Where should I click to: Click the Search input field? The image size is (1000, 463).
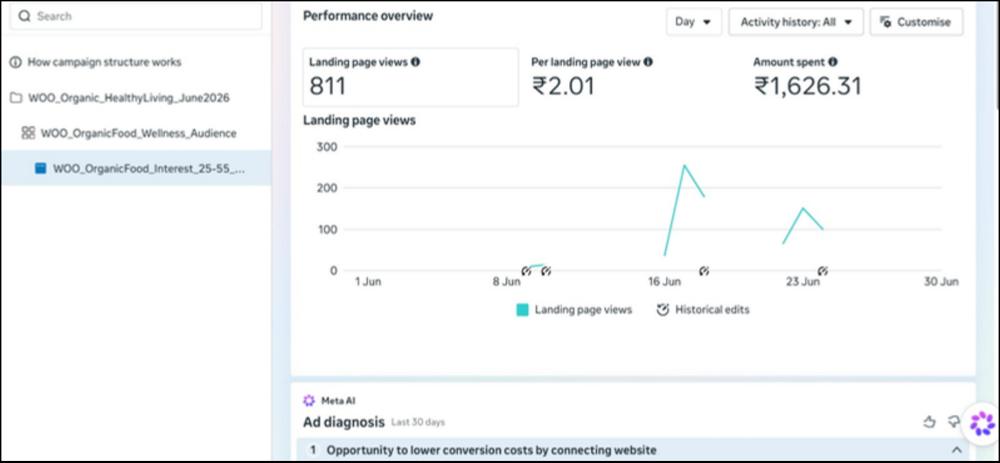[x=136, y=16]
